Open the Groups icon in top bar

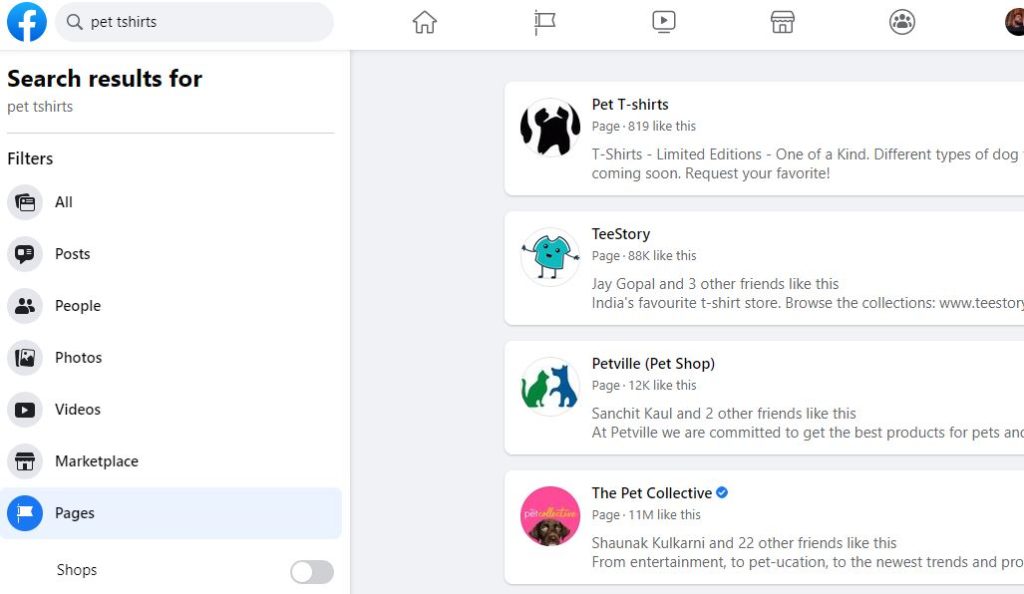(902, 22)
